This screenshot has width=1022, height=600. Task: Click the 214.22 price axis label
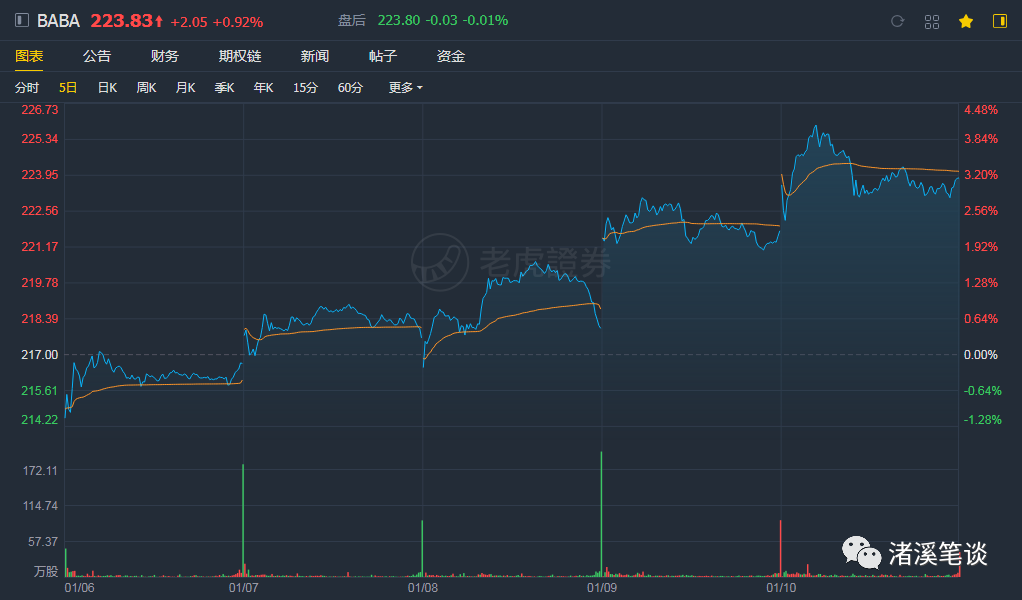tap(40, 420)
